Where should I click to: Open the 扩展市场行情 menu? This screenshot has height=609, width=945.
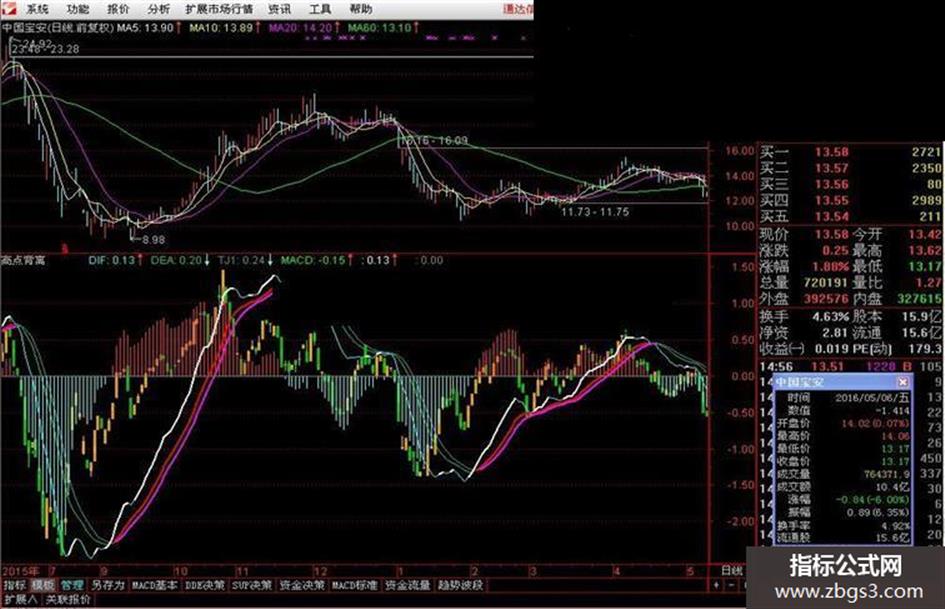click(x=219, y=9)
